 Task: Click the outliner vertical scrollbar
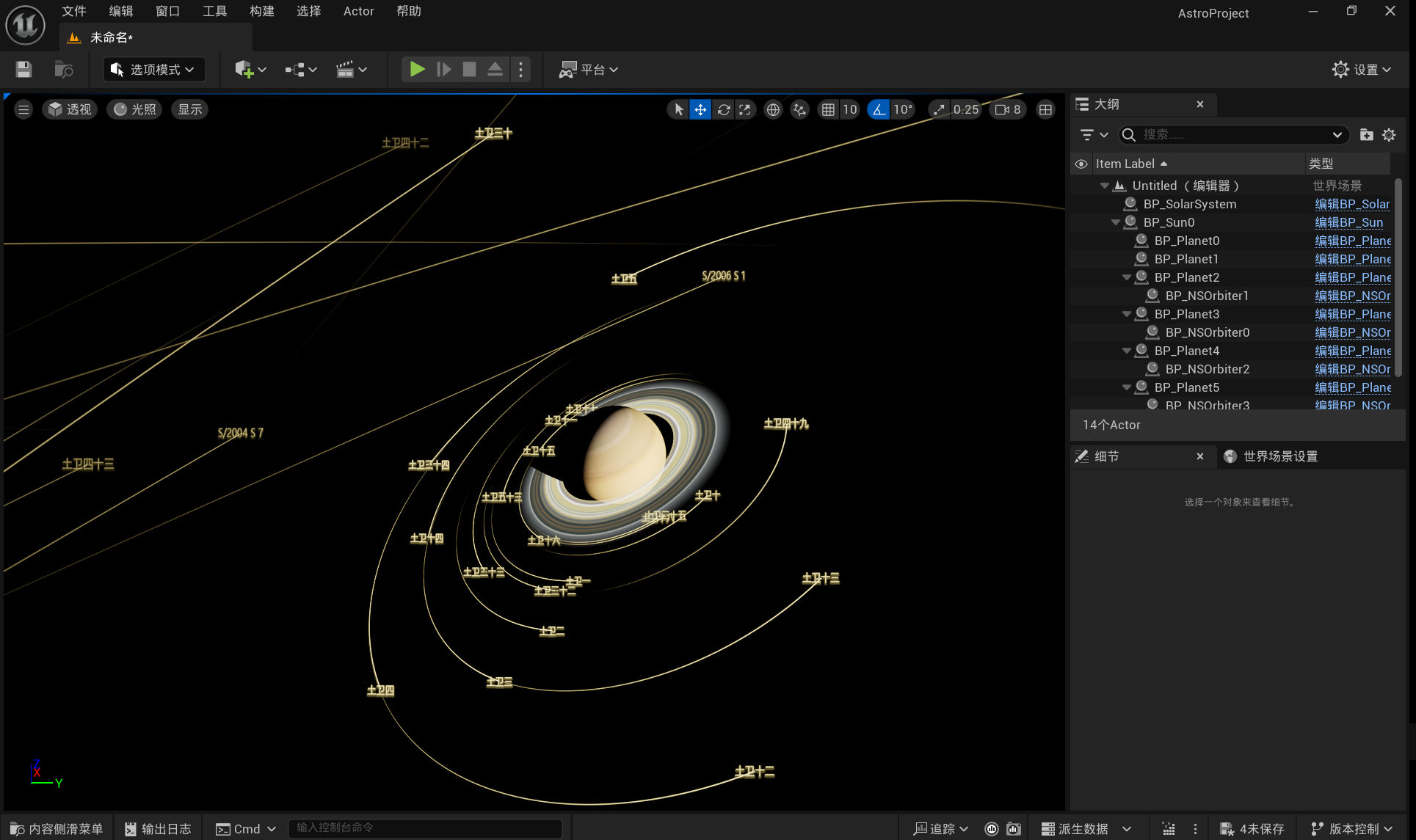(1398, 277)
